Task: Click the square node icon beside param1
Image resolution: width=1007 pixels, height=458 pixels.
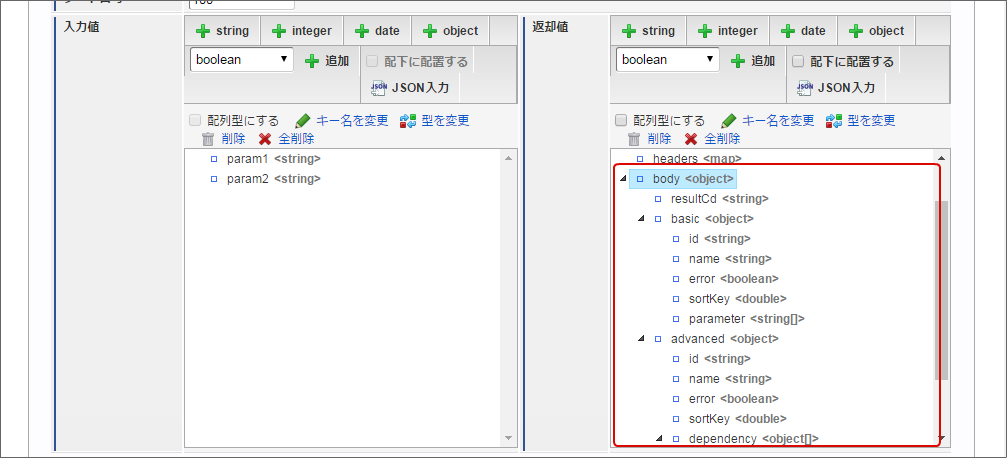Action: 214,159
